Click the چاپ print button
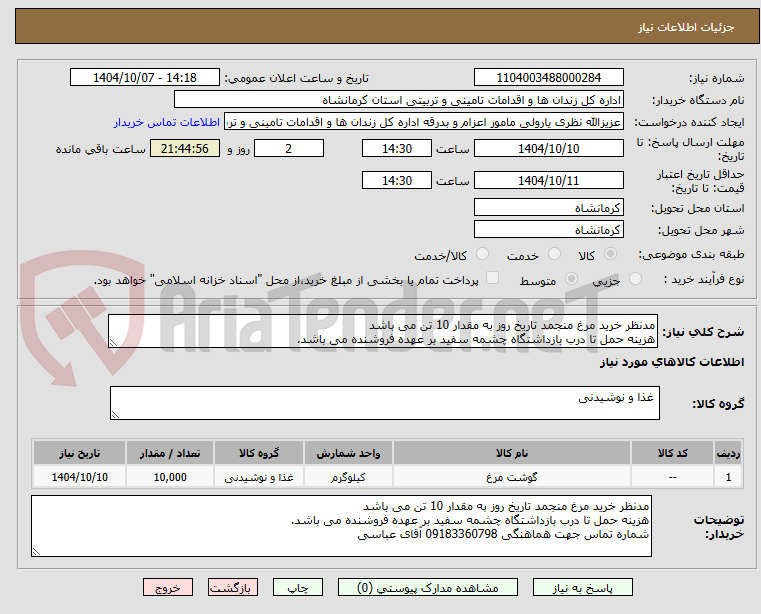Screen dimensions: 761x614 point(298,587)
